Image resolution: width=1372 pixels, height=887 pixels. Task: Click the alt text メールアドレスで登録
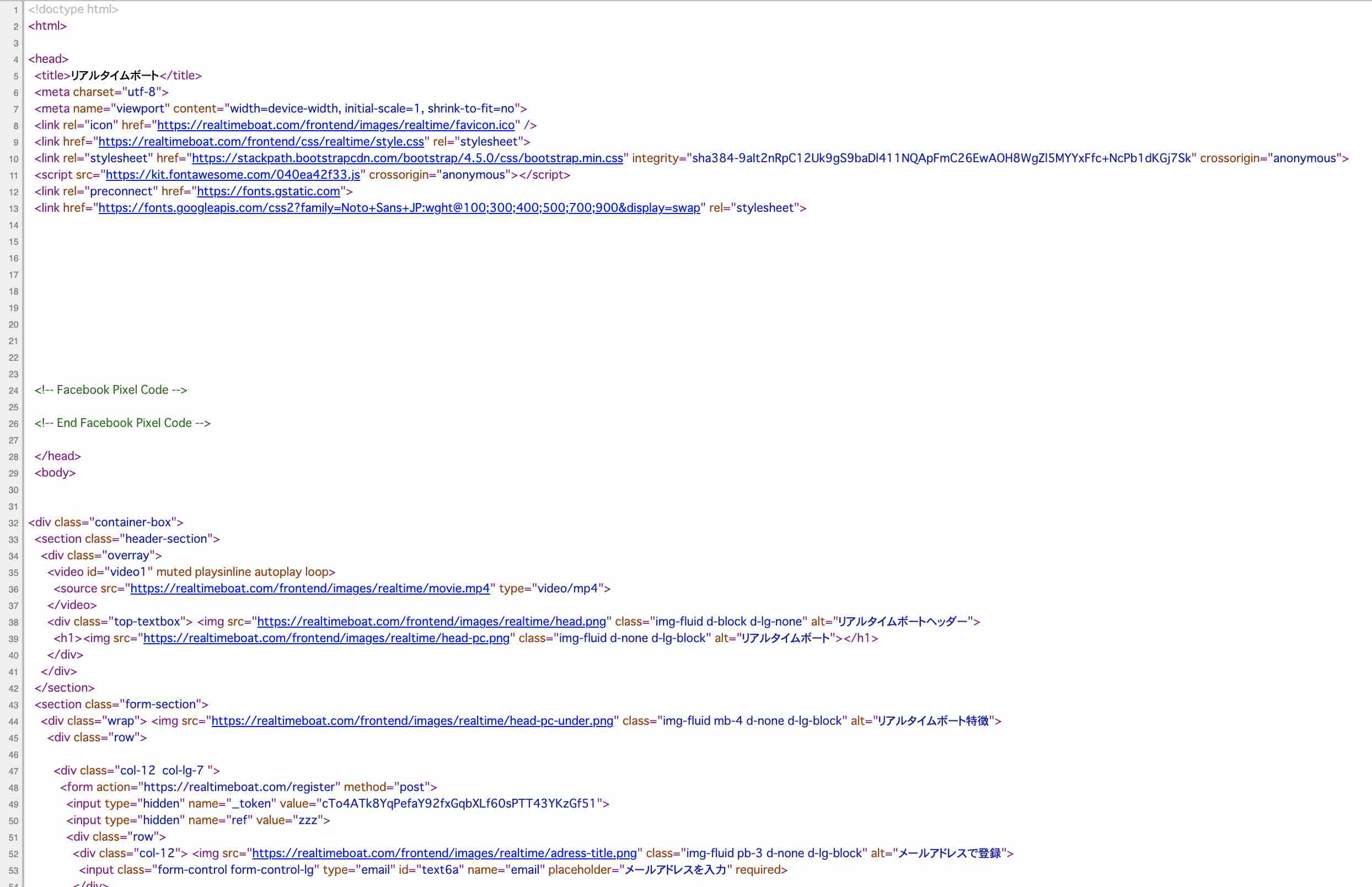pyautogui.click(x=950, y=853)
